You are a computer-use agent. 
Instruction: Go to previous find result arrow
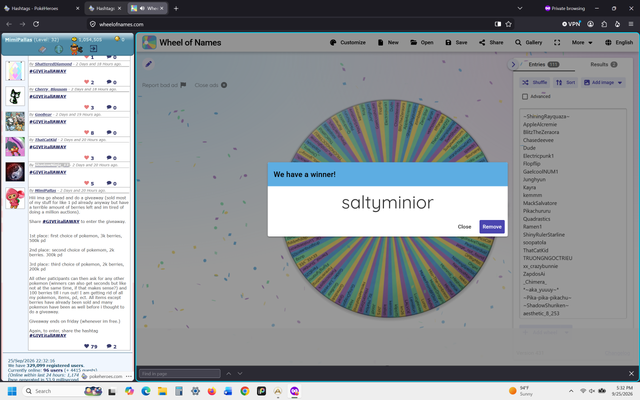click(229, 373)
